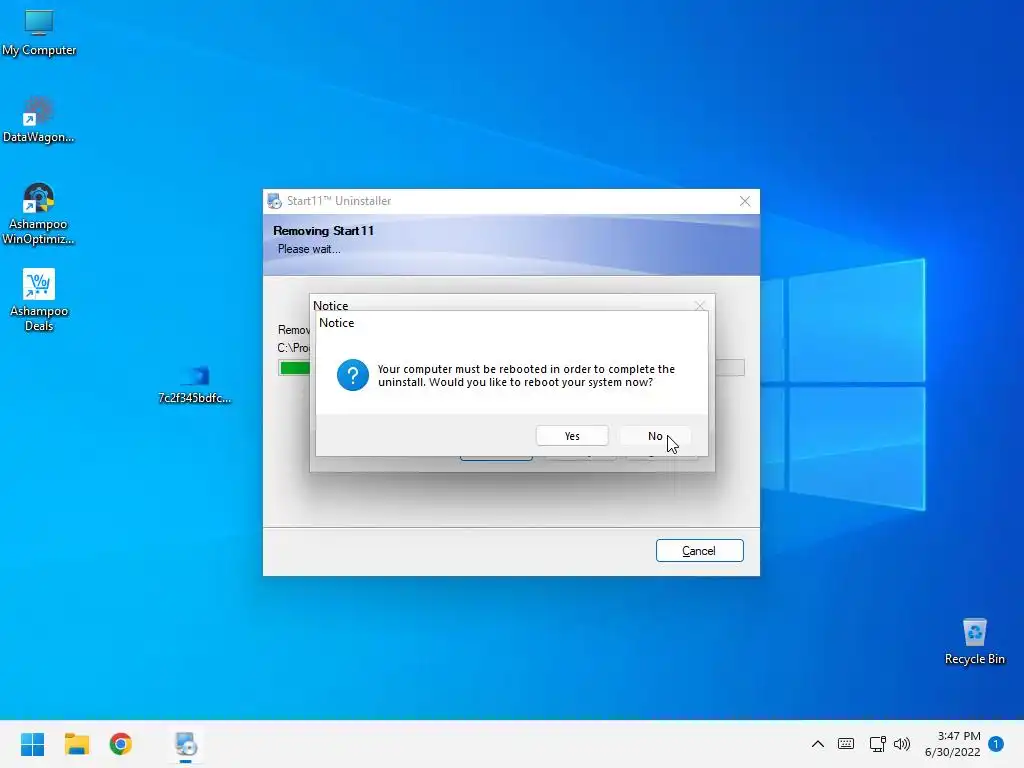Screen dimensions: 1024x768
Task: Close the Start11 Uninstaller window
Action: click(x=744, y=201)
